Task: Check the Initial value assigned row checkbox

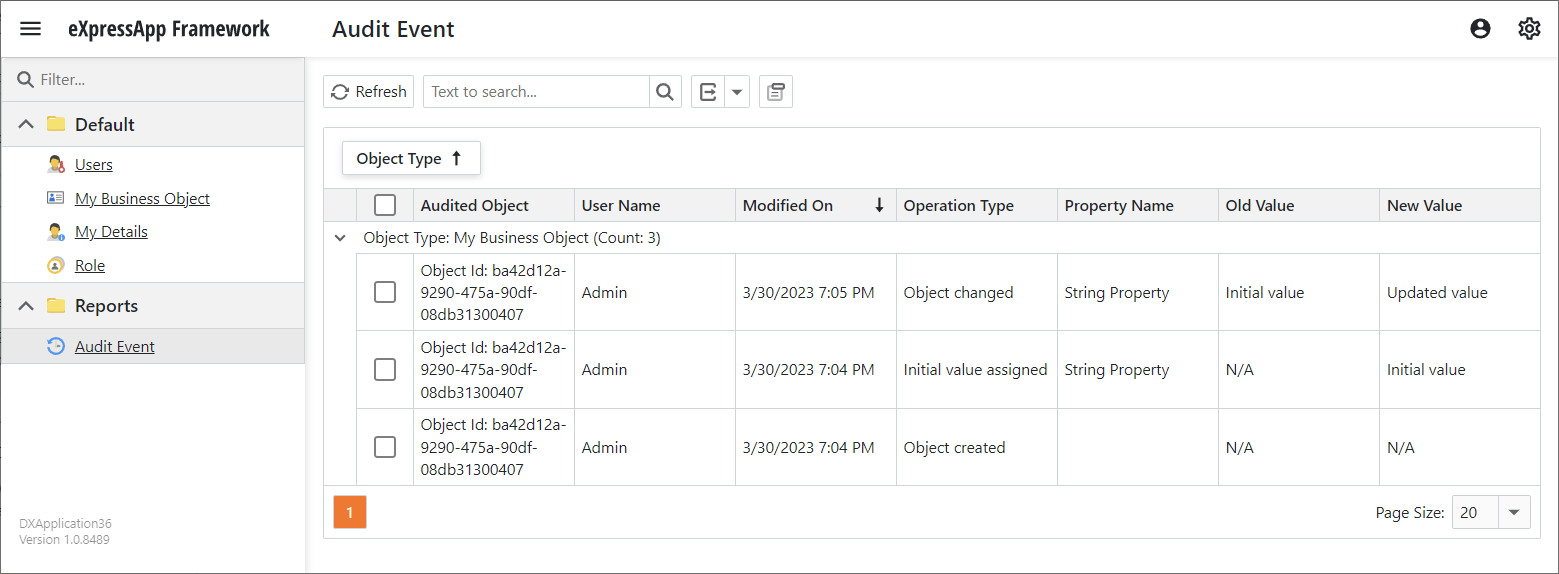Action: pos(385,370)
